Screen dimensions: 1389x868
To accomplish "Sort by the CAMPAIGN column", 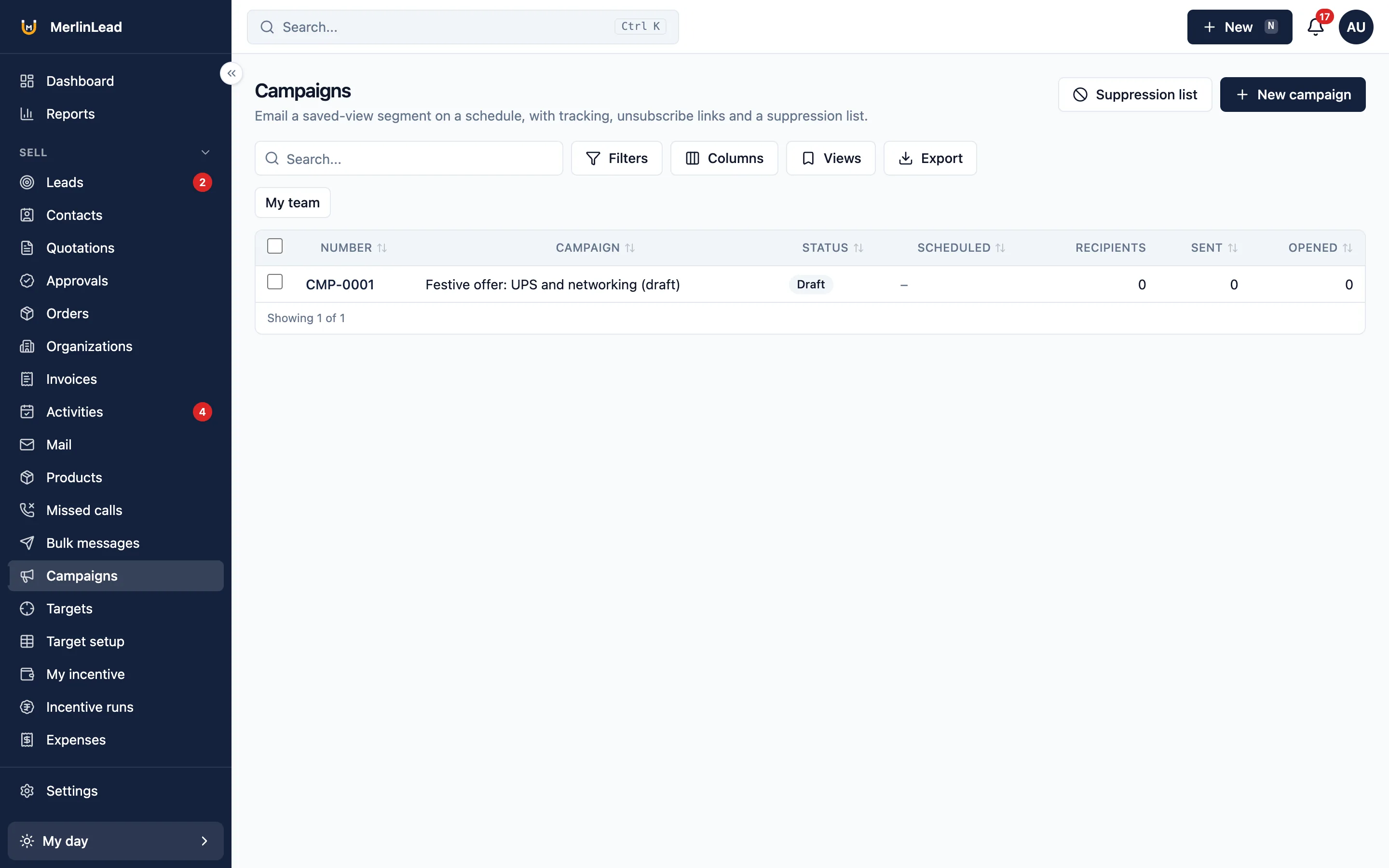I will [595, 247].
